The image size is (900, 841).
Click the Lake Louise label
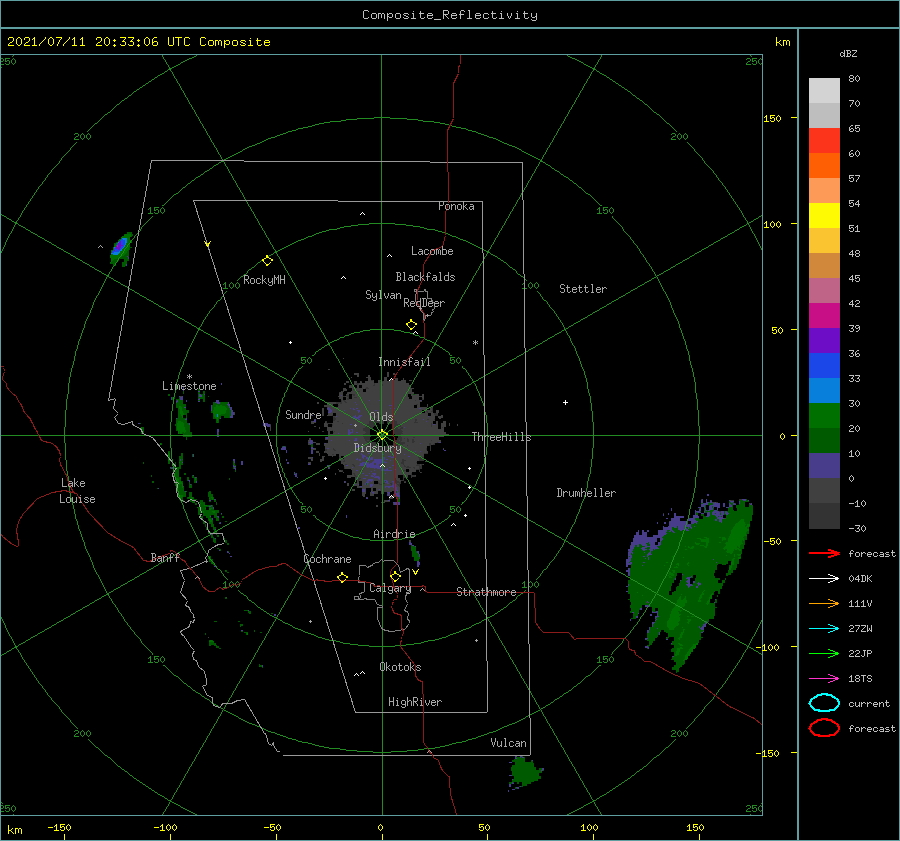coord(77,491)
